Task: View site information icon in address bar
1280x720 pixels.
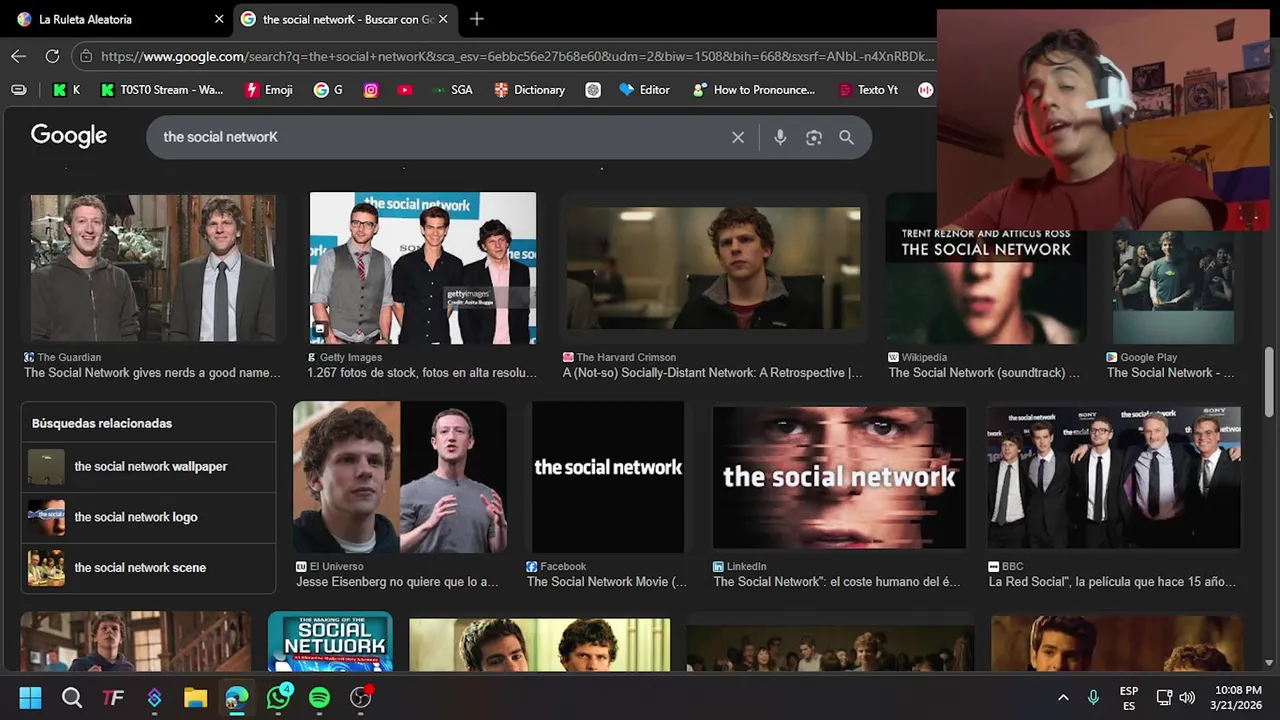Action: tap(86, 57)
